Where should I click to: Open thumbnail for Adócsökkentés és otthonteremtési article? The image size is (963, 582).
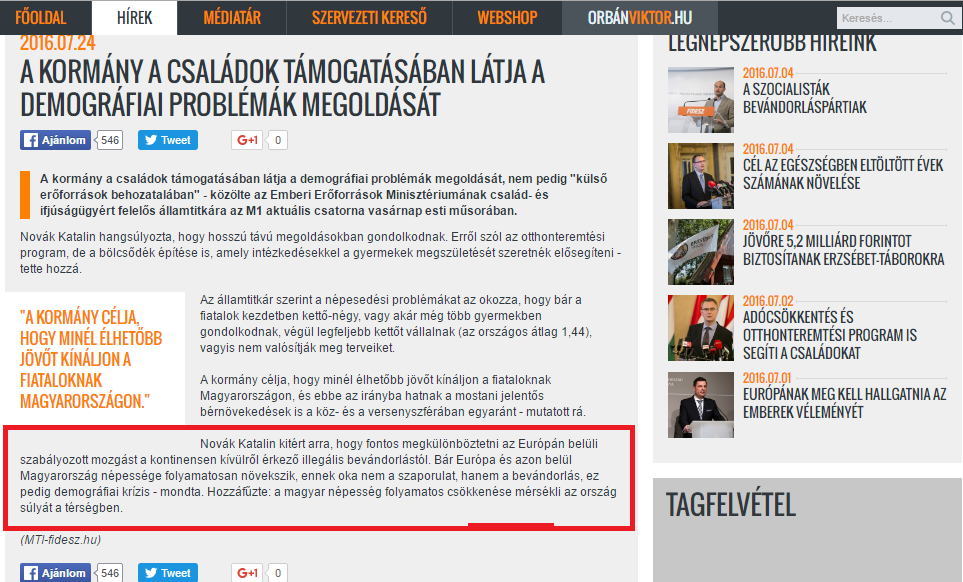[701, 328]
